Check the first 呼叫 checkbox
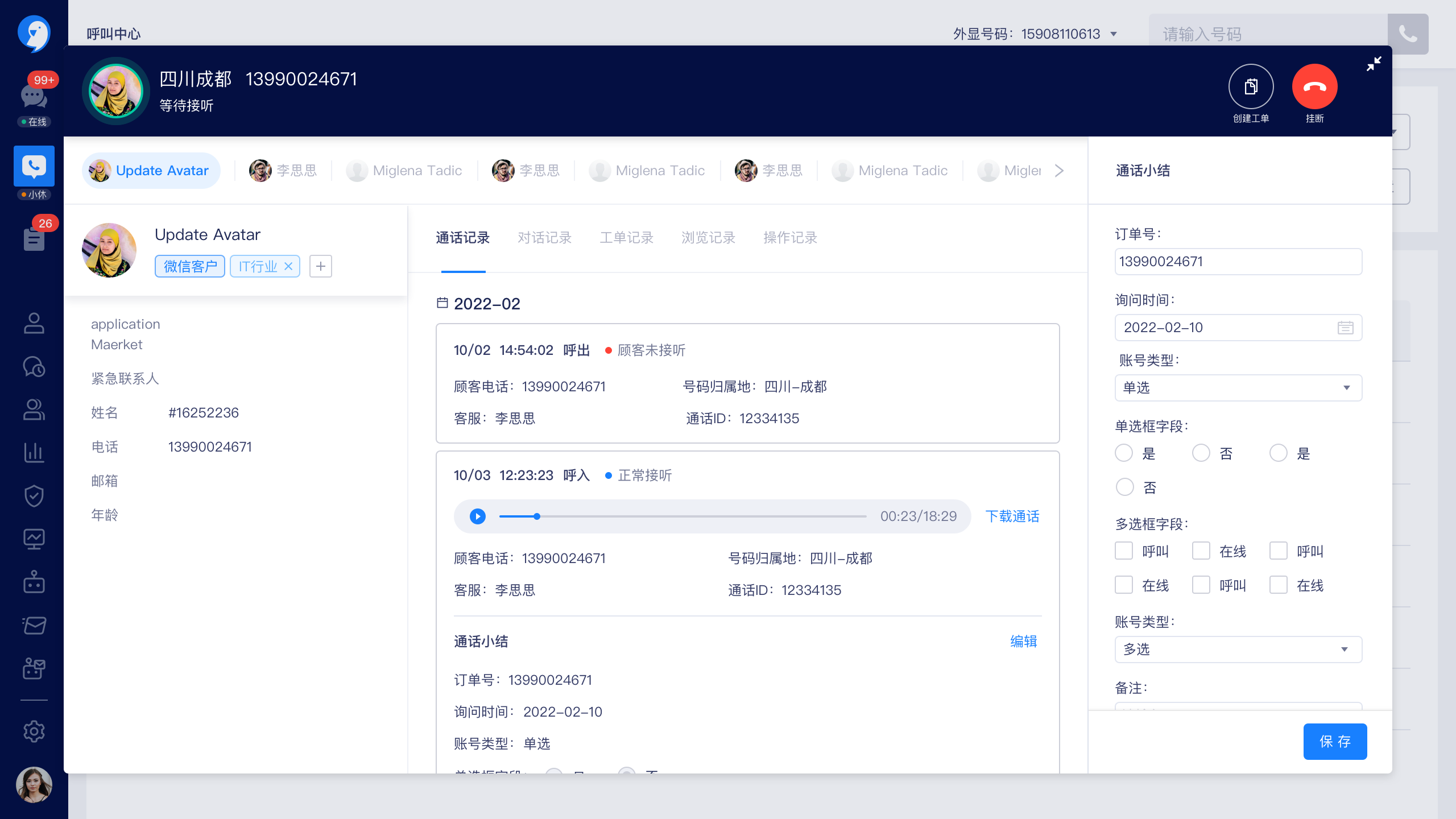This screenshot has height=819, width=1456. coord(1124,551)
